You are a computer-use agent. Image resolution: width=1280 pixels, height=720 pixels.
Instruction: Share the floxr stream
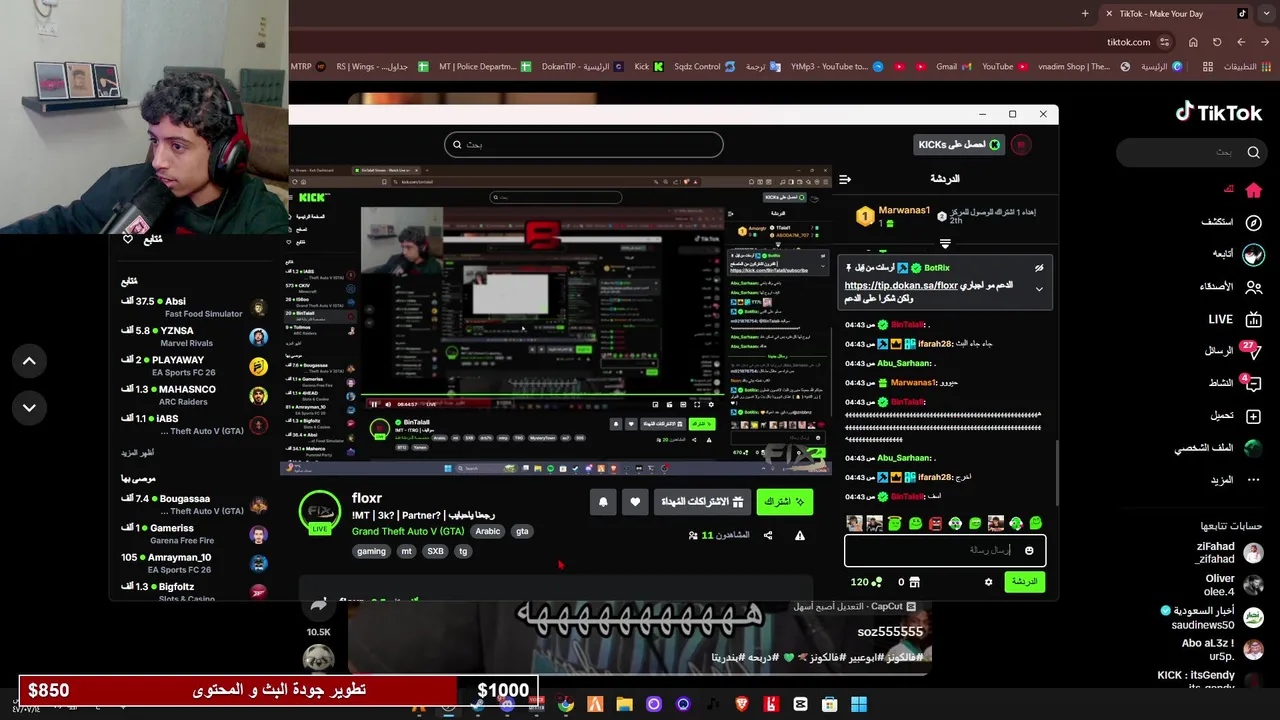[x=768, y=535]
